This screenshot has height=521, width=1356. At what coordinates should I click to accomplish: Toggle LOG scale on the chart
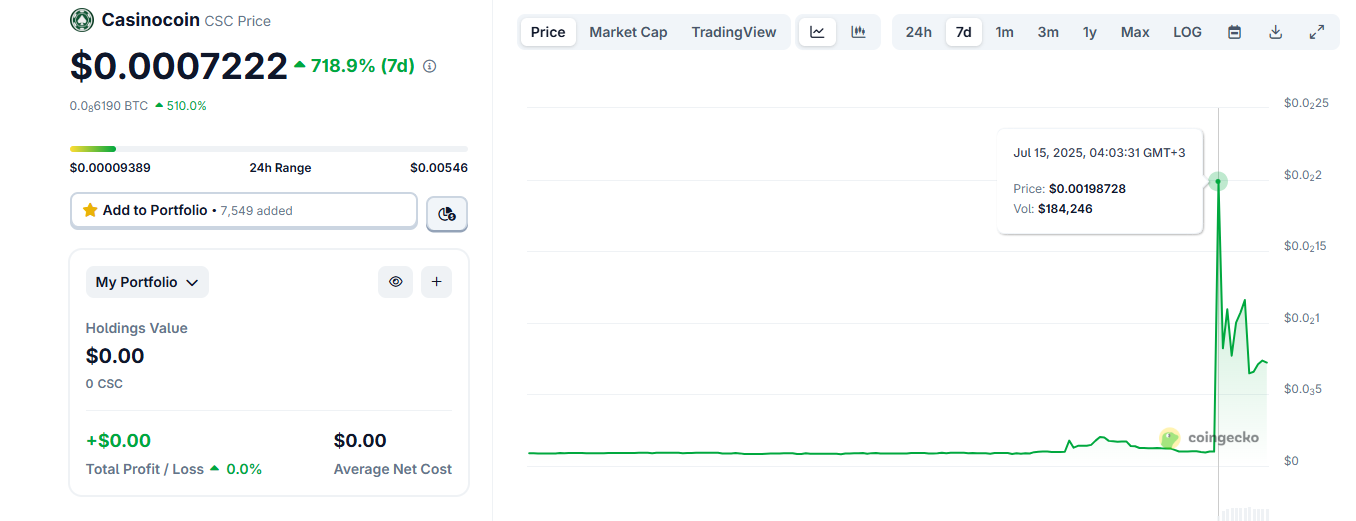click(x=1188, y=32)
